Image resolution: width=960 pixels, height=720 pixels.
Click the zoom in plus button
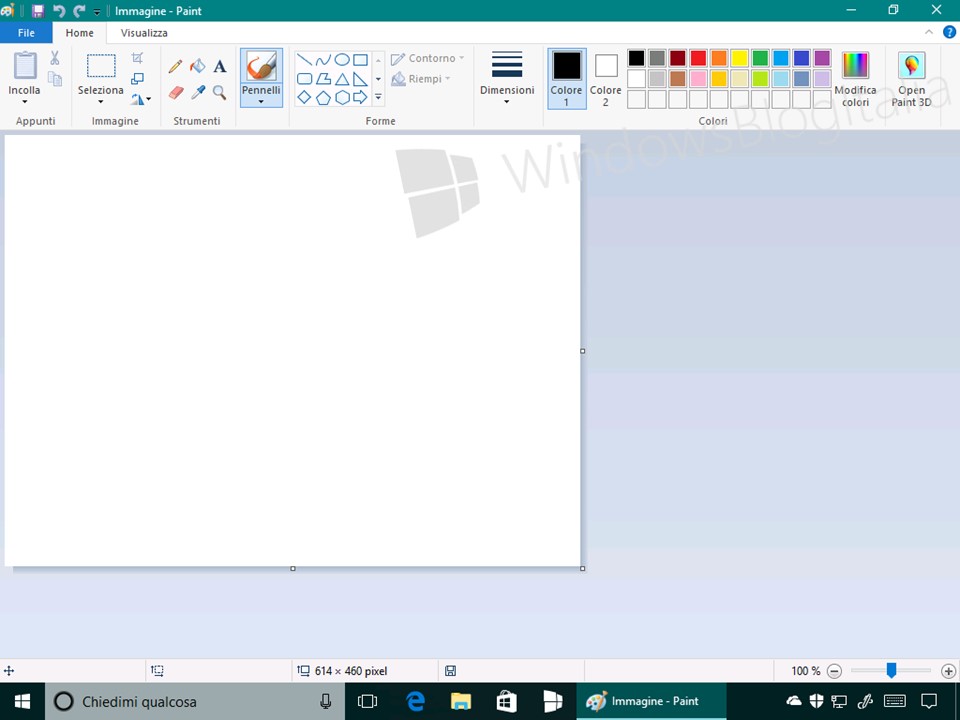948,671
